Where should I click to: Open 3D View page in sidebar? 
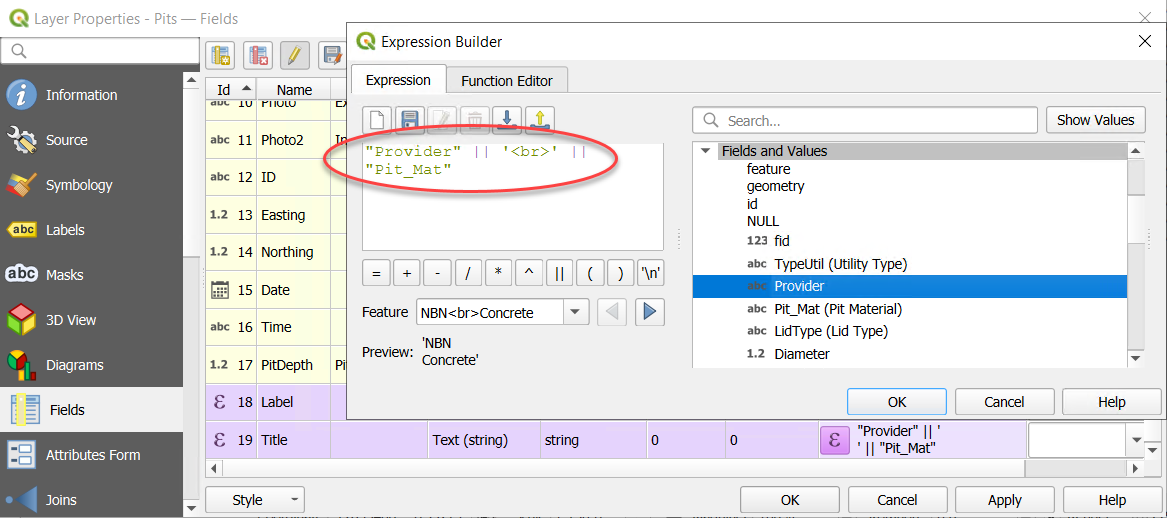click(92, 320)
